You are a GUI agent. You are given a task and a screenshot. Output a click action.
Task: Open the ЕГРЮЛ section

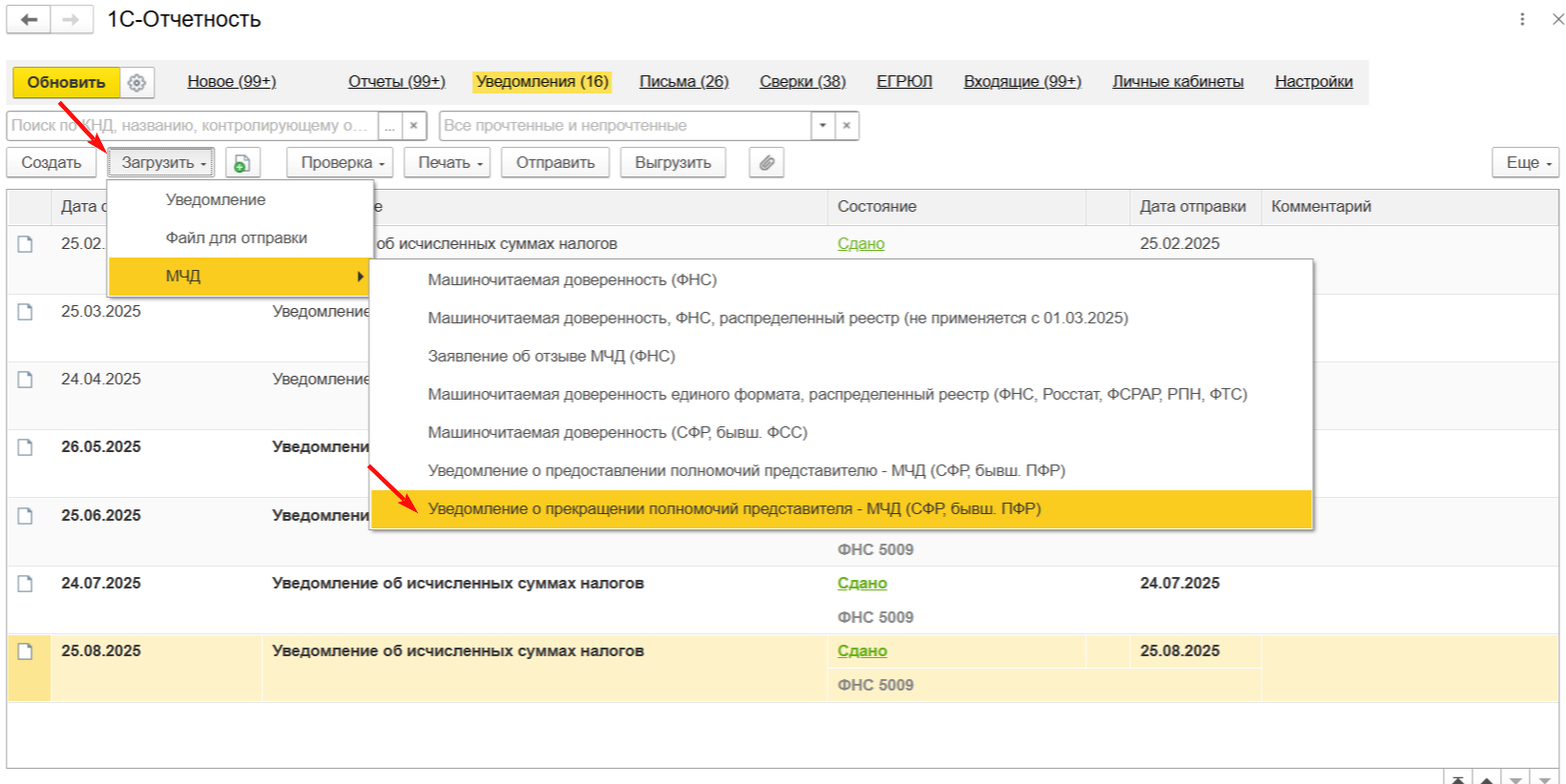tap(905, 82)
